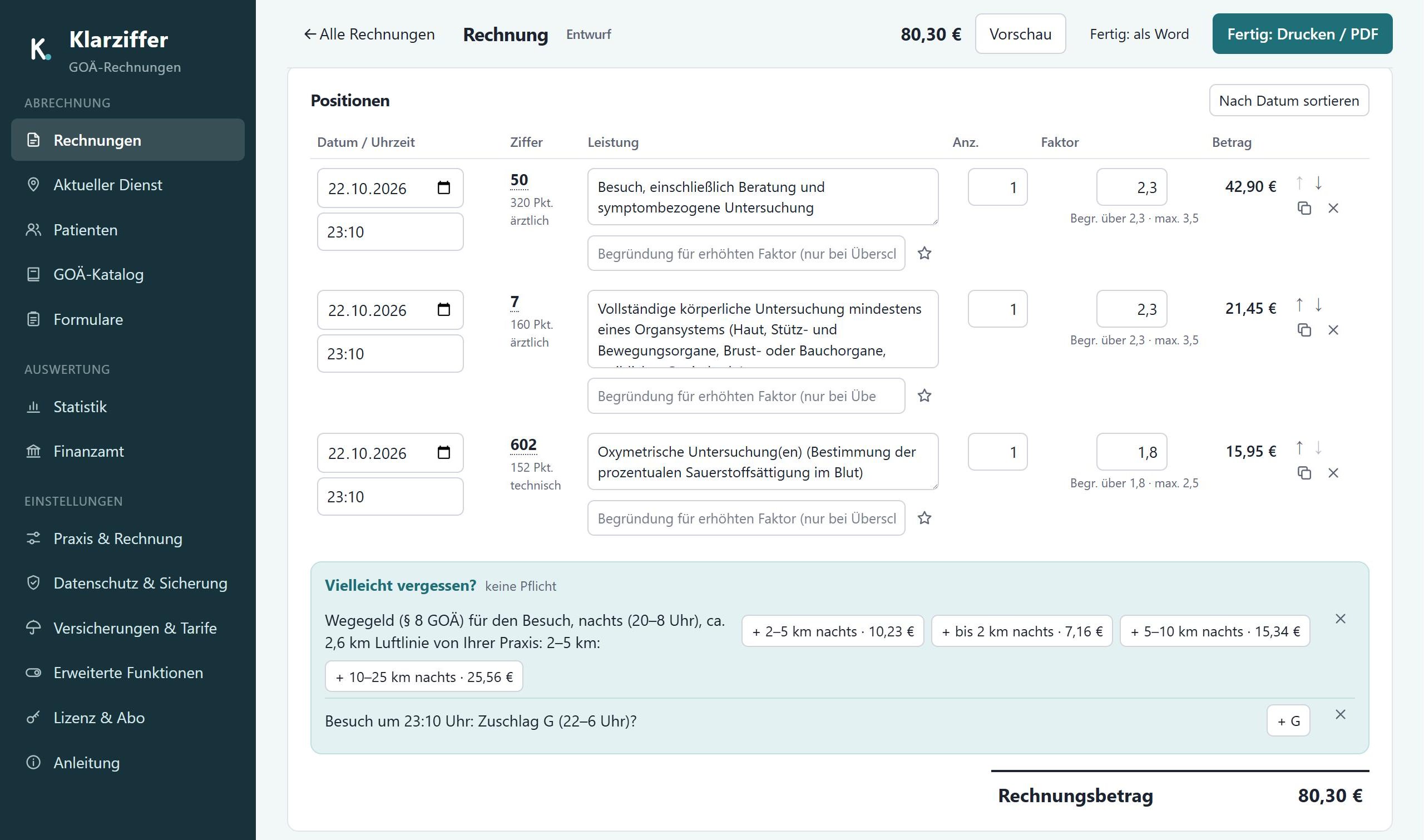Star the justification for Ziffer 50
1424x840 pixels.
point(924,253)
